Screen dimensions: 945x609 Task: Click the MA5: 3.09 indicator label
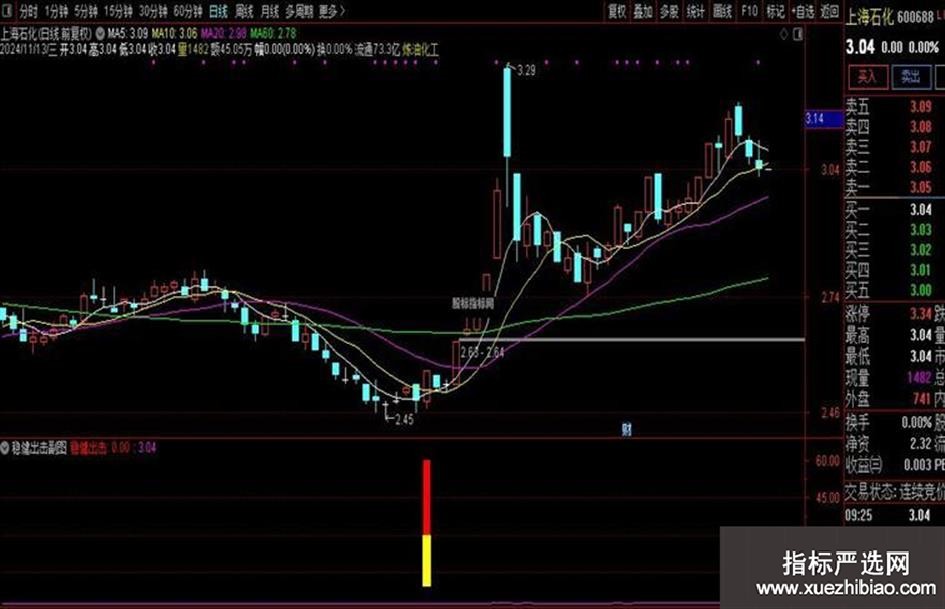coord(128,34)
